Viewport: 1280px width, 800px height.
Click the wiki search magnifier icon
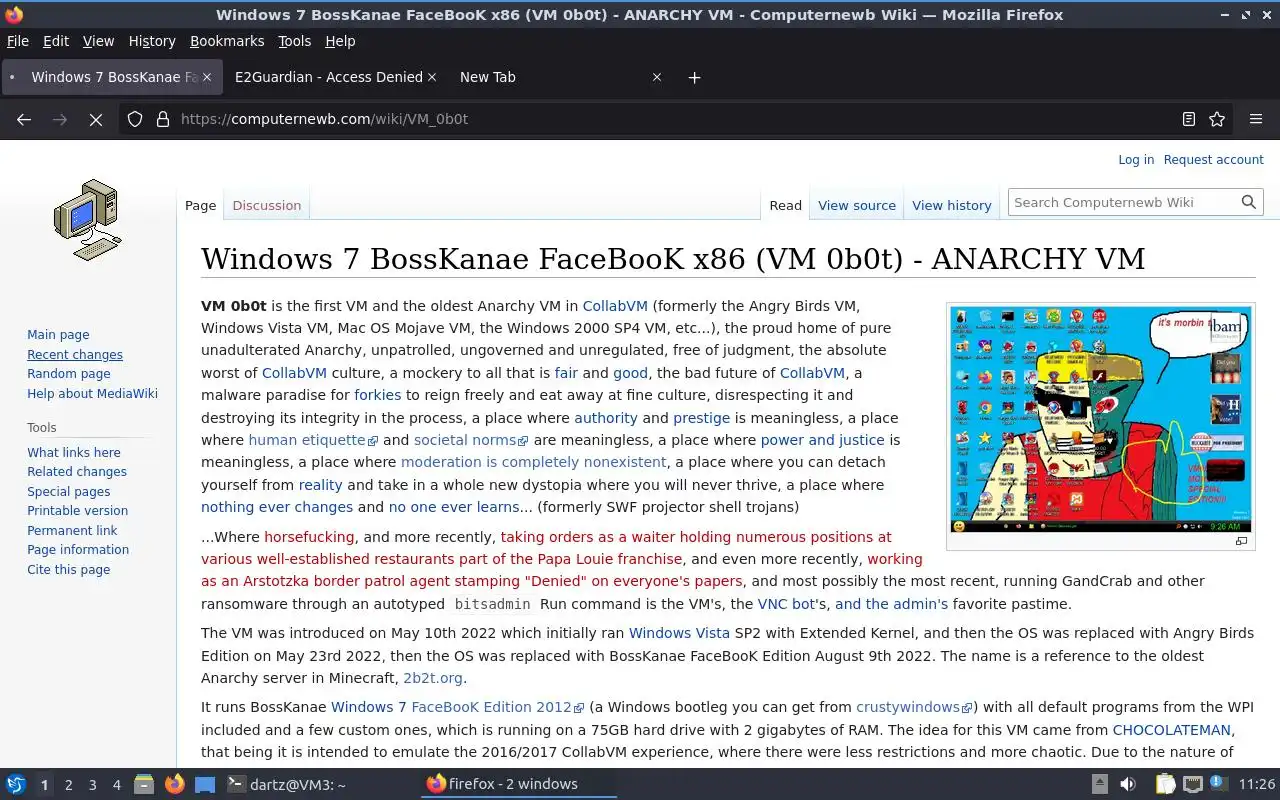click(x=1249, y=202)
